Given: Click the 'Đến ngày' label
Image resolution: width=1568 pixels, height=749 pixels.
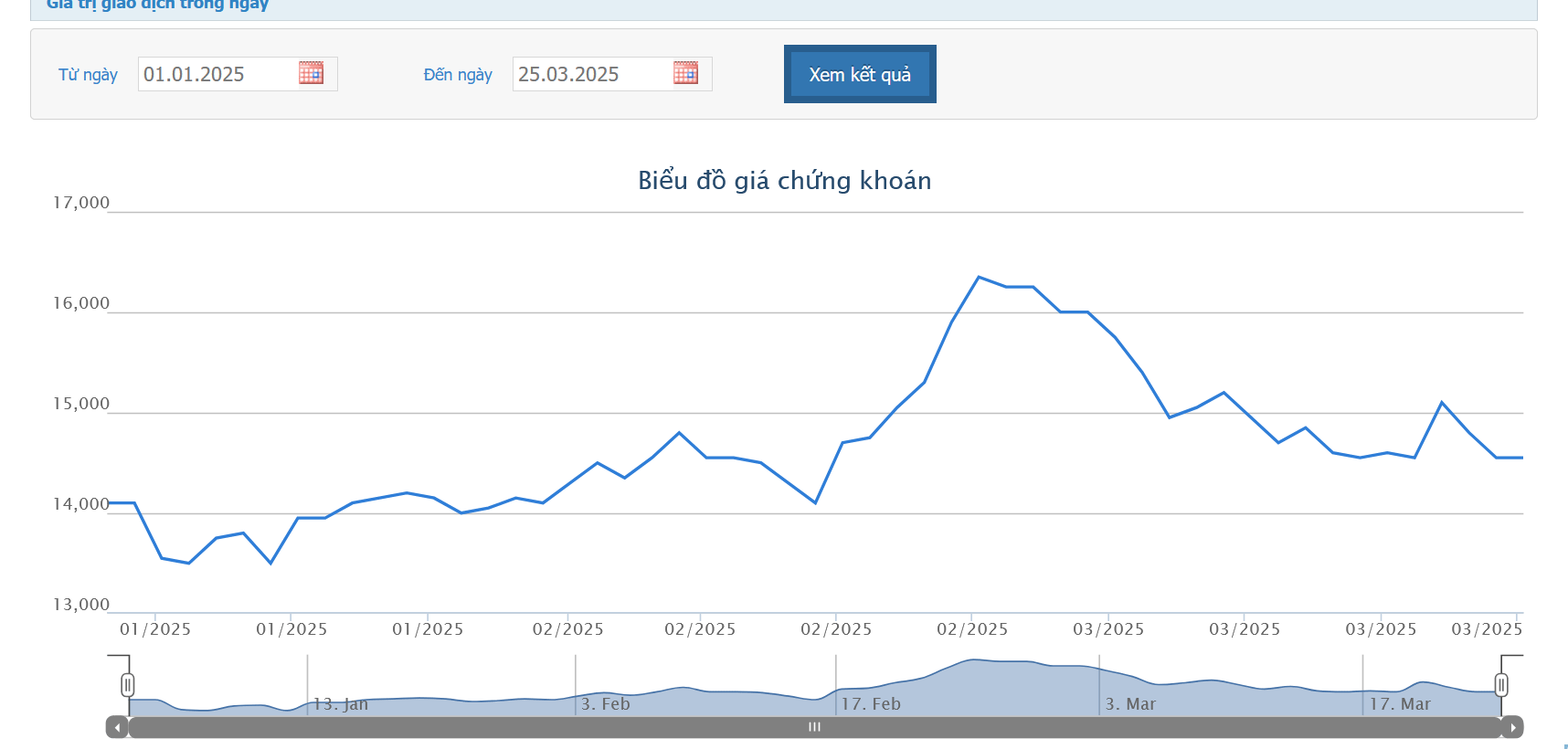Looking at the screenshot, I should [458, 75].
